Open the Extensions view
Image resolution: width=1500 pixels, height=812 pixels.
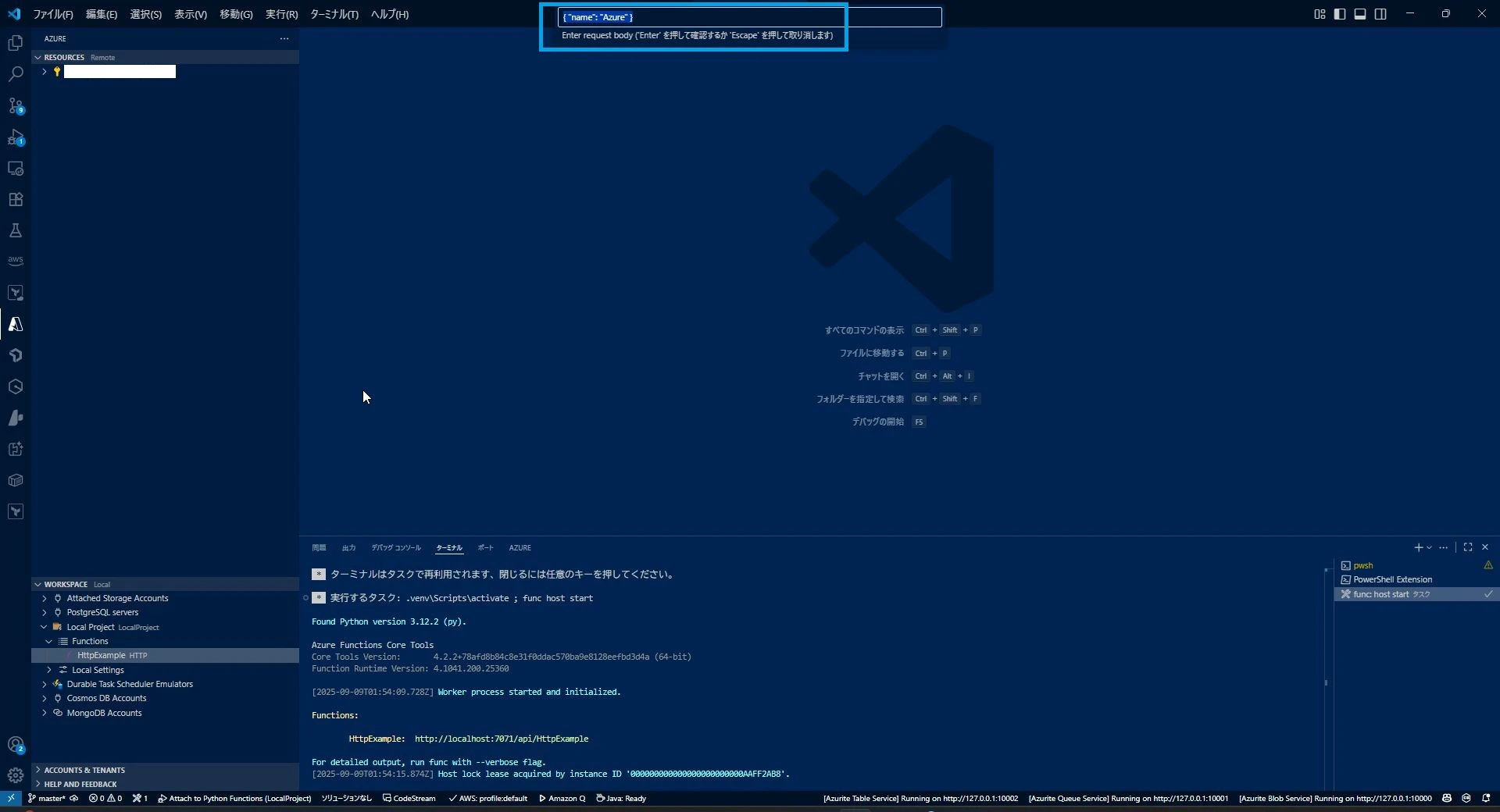pyautogui.click(x=16, y=199)
